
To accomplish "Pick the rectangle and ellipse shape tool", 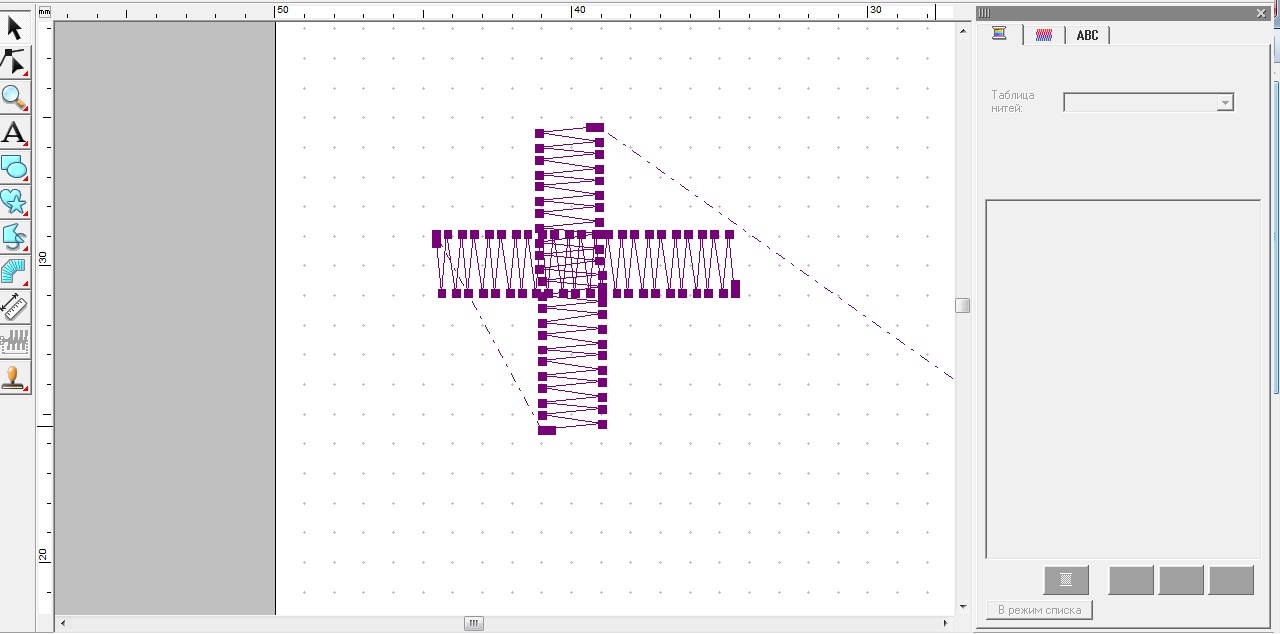I will point(15,167).
